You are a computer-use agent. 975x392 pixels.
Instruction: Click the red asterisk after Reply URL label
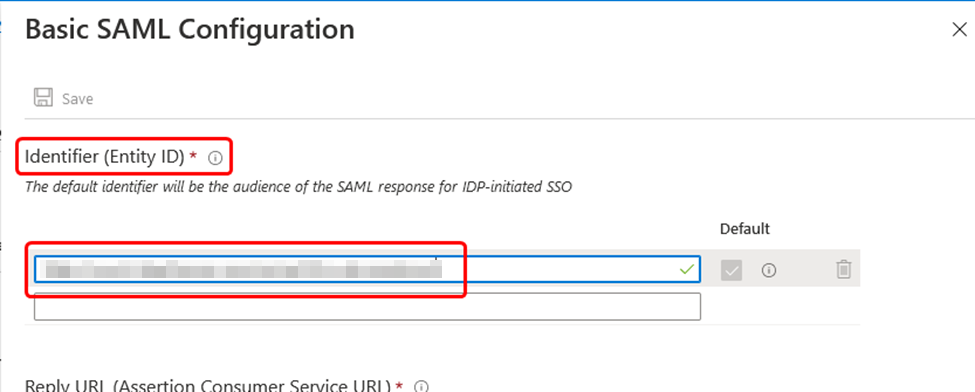point(399,385)
